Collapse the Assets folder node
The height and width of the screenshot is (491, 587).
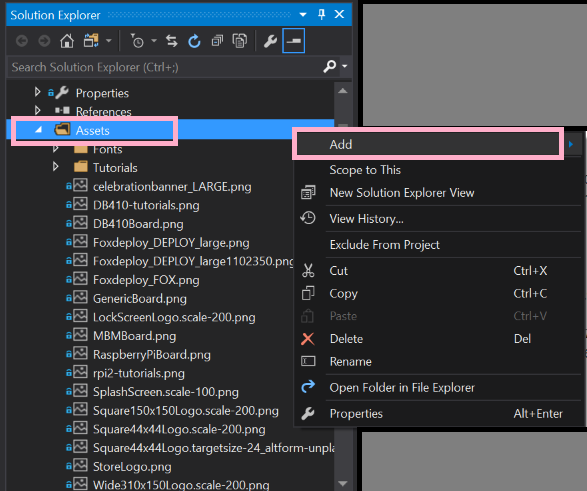click(38, 130)
